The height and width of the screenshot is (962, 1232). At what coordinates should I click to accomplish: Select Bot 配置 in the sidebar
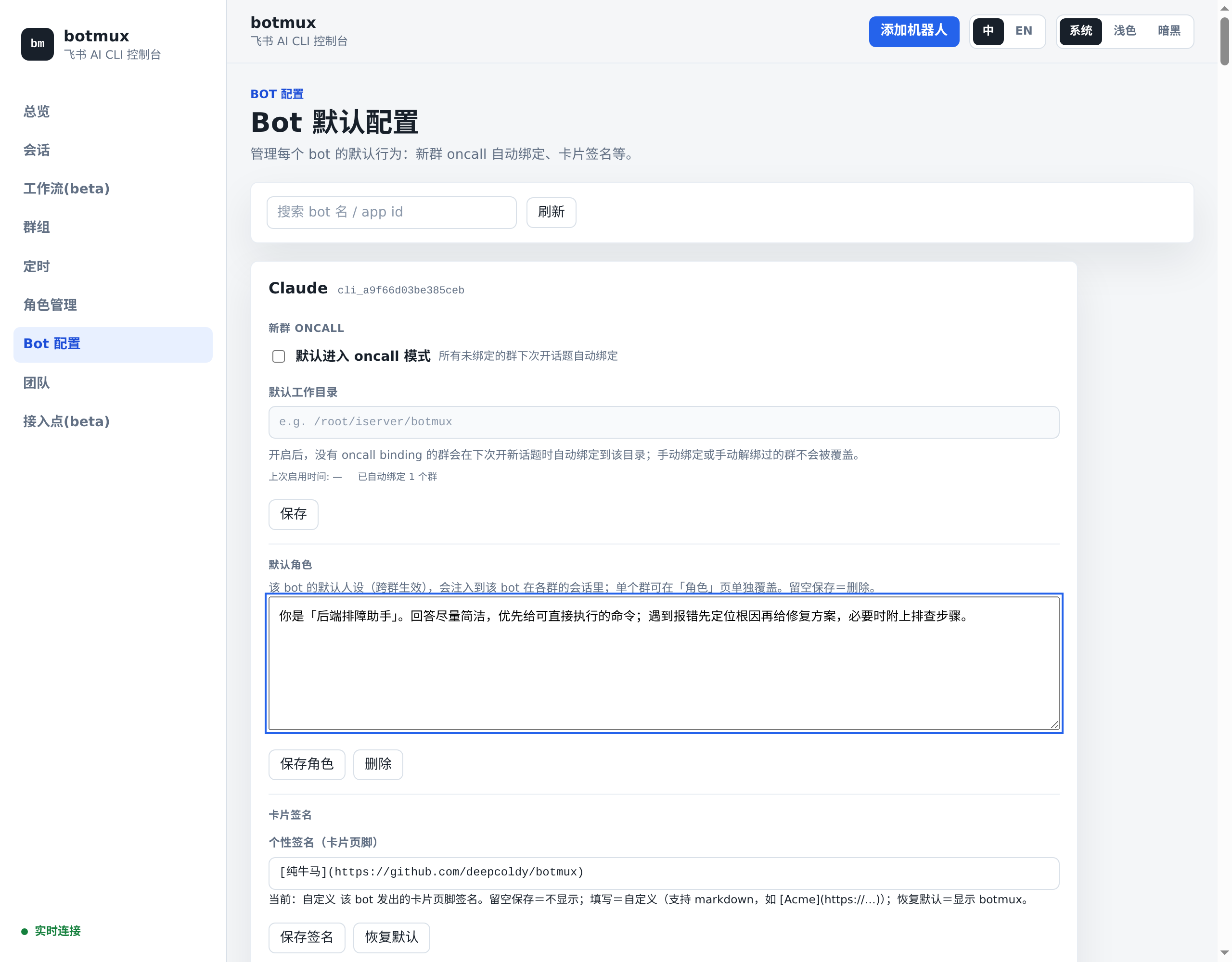[x=113, y=344]
